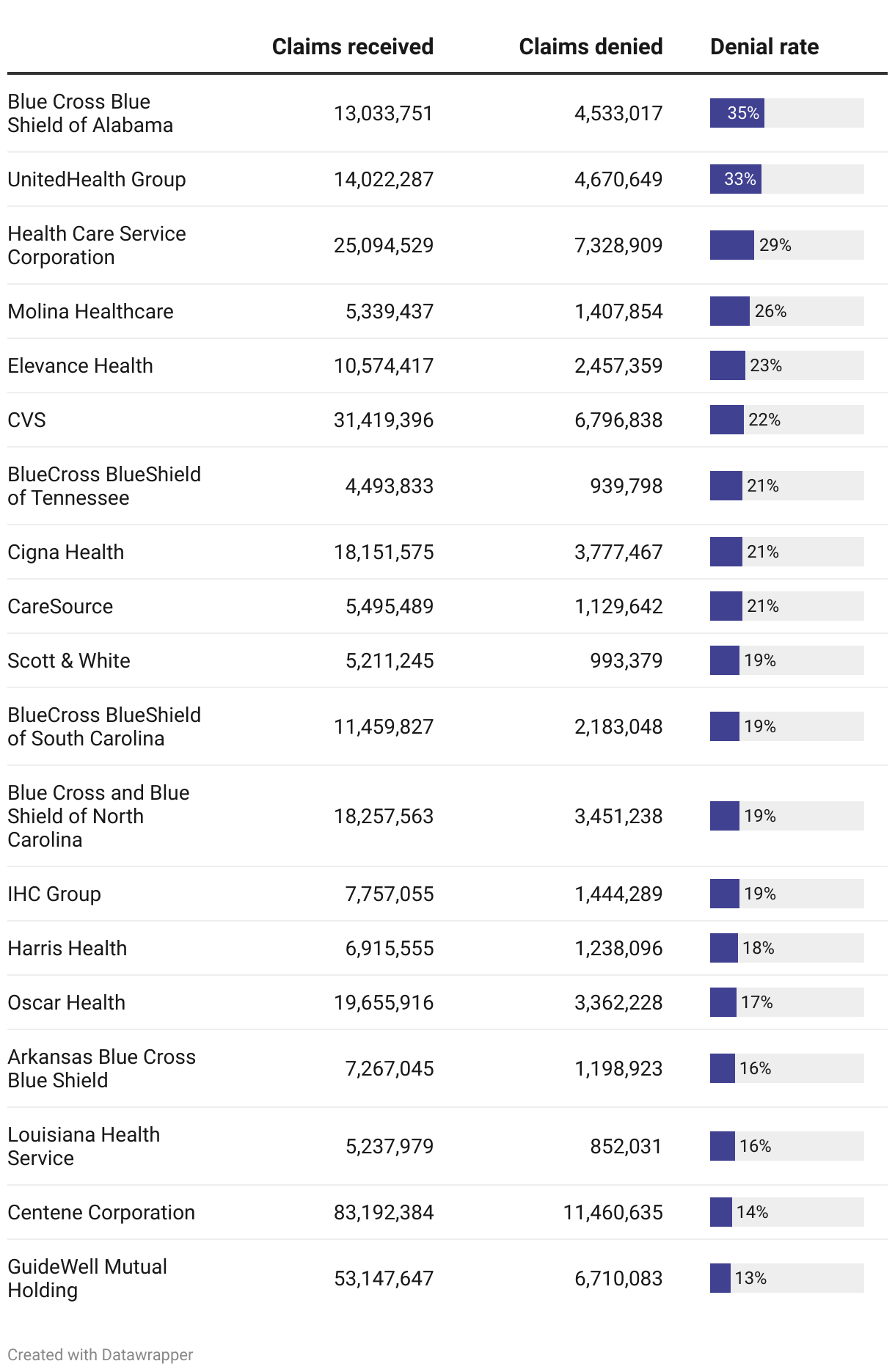This screenshot has height=1372, width=895.
Task: Select the 33% denial rate bar
Action: tap(736, 179)
